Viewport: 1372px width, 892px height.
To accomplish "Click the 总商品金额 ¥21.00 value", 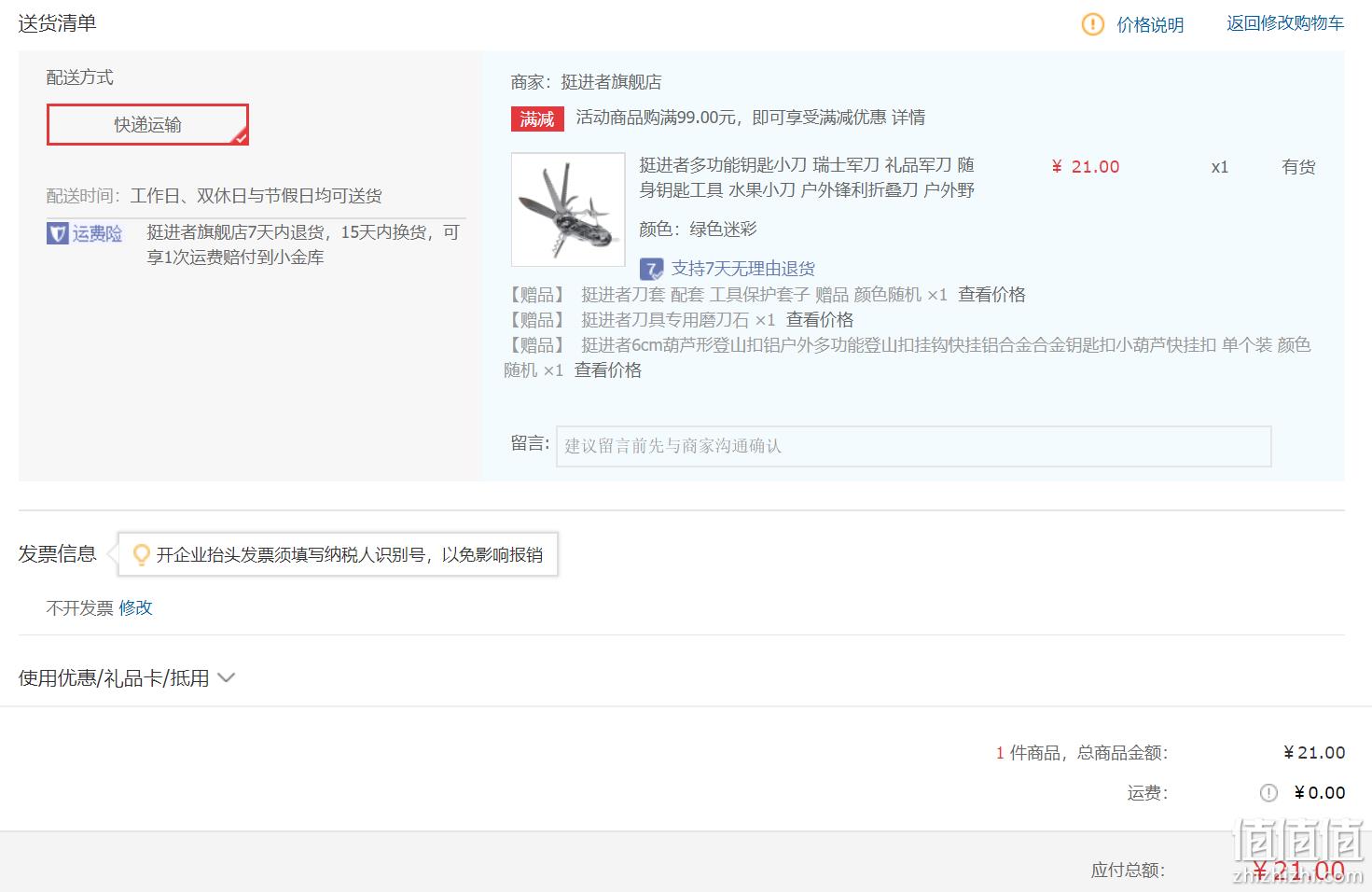I will point(1314,753).
